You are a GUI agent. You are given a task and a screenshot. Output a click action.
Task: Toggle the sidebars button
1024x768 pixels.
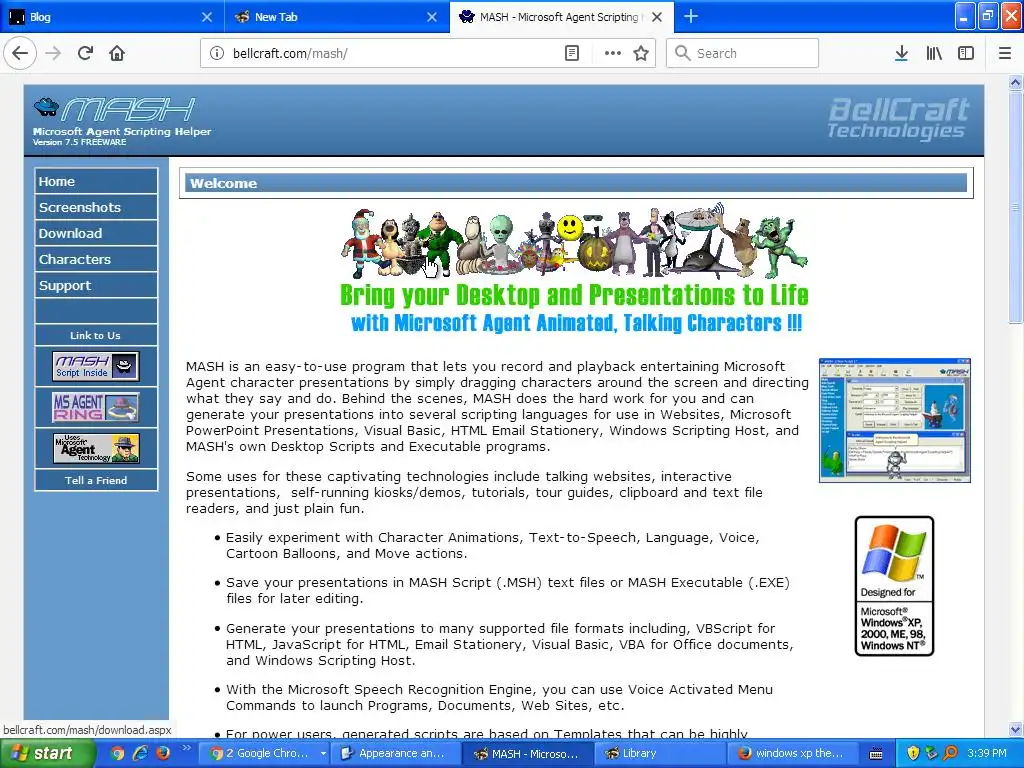tap(966, 54)
